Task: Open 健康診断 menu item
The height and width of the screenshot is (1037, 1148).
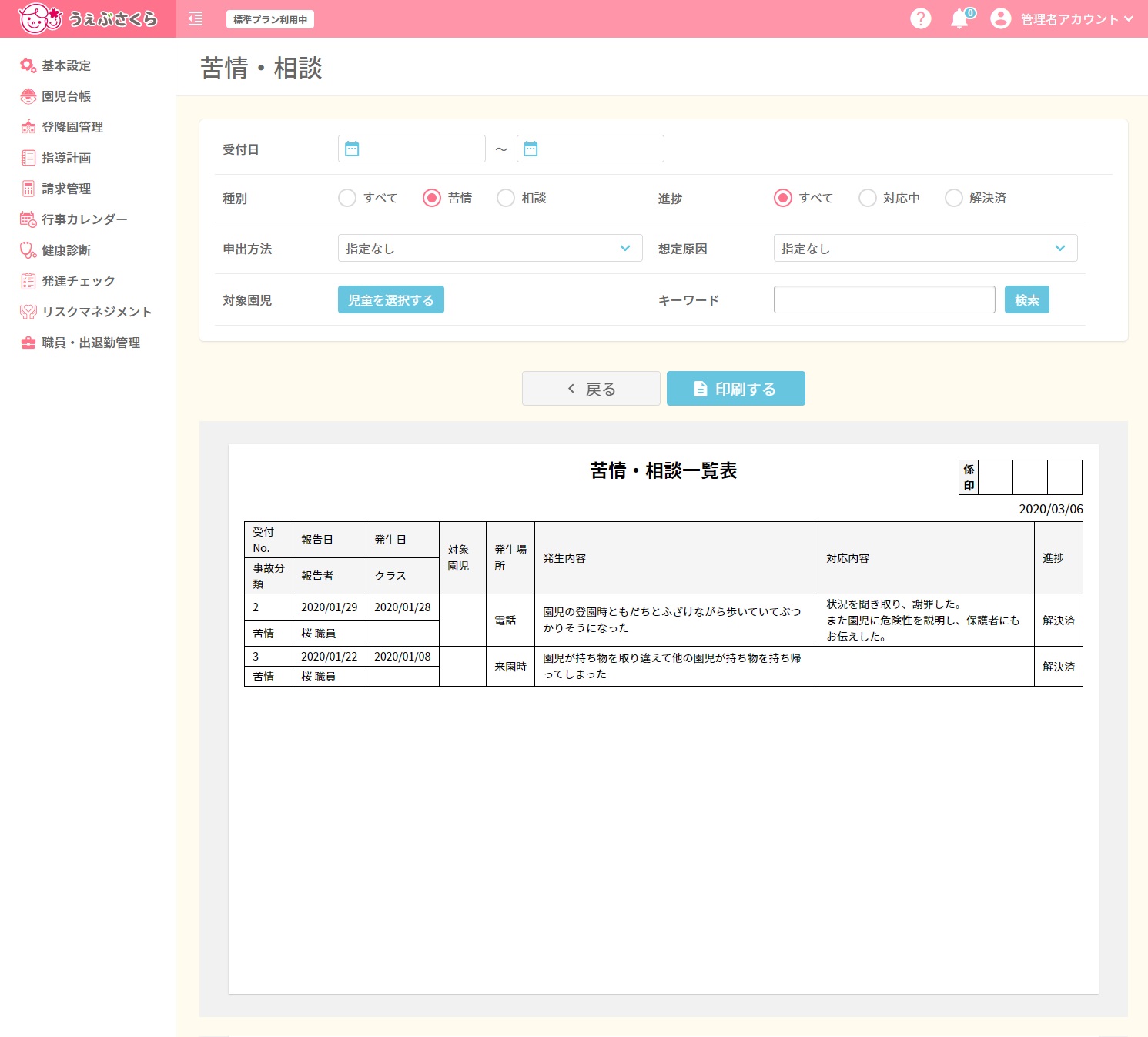Action: coord(66,250)
